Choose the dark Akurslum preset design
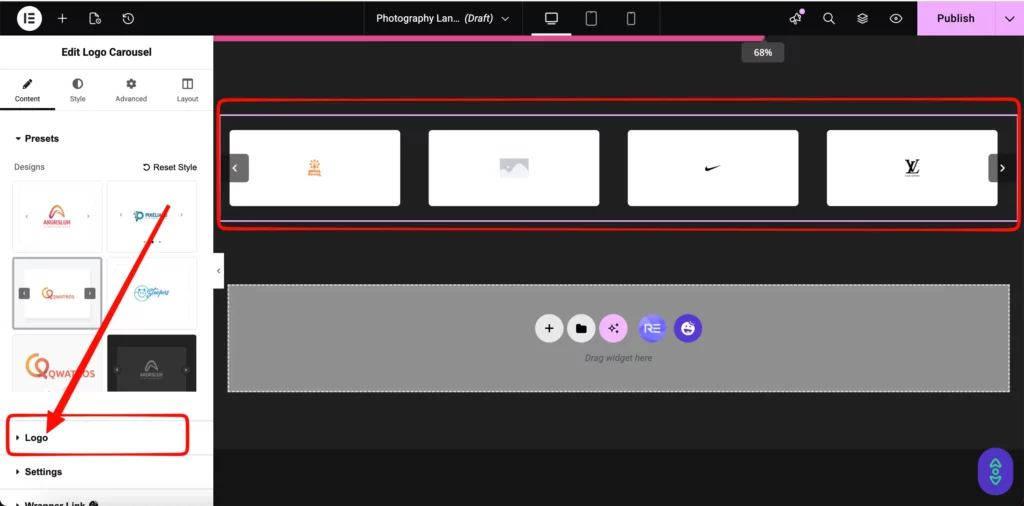The image size is (1024, 506). (x=152, y=363)
